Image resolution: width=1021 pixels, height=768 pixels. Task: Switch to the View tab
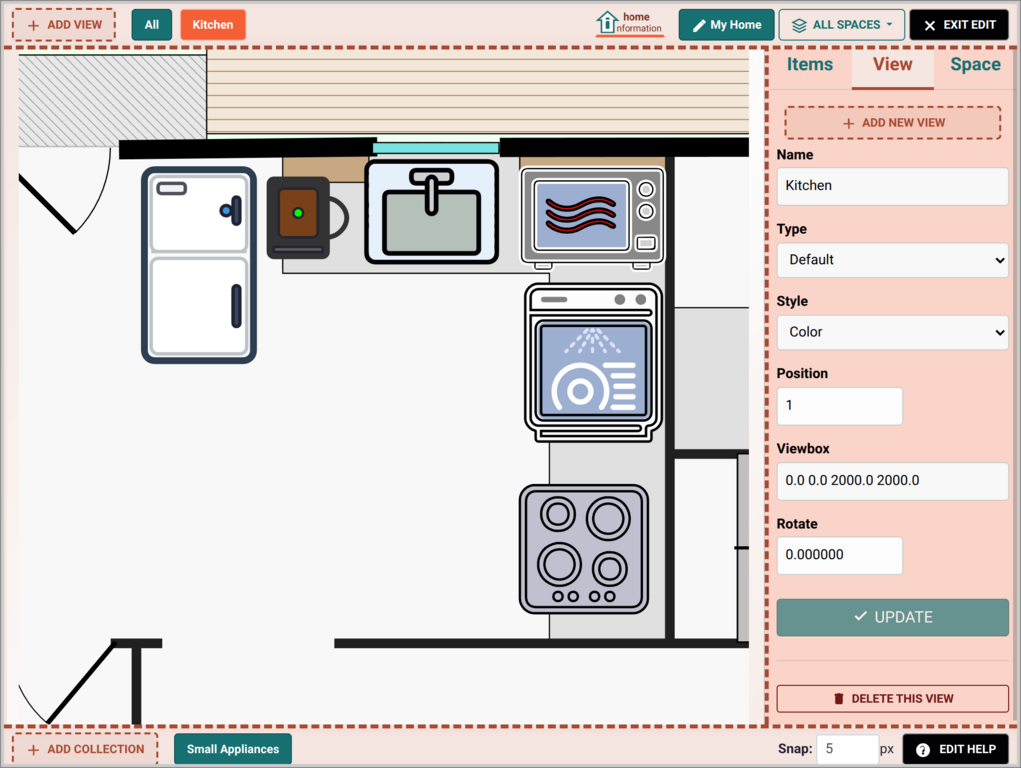(x=892, y=64)
